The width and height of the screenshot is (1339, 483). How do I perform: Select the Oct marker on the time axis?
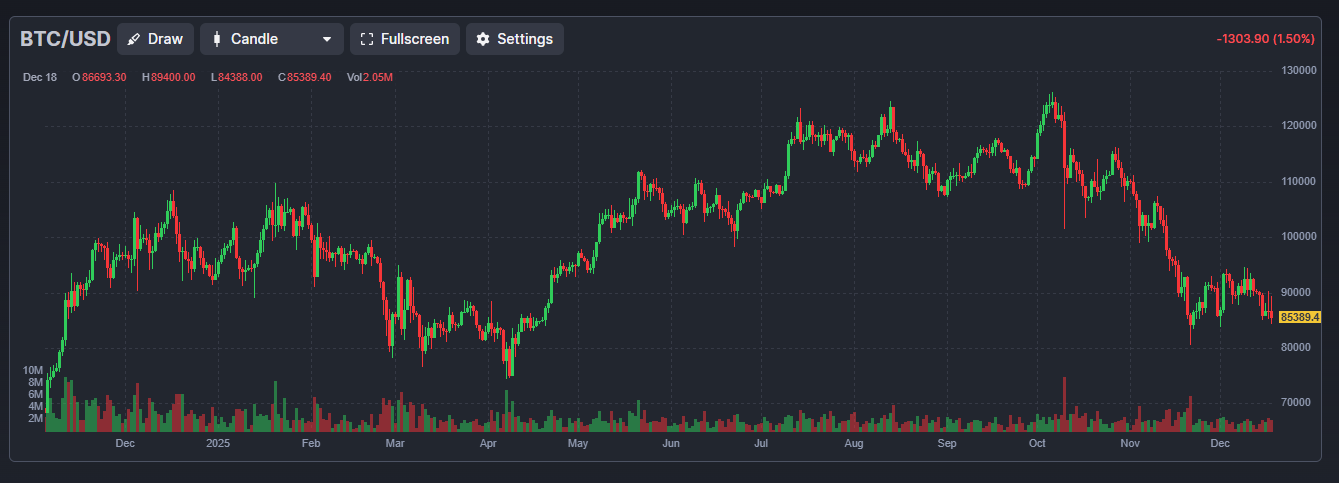(1037, 442)
